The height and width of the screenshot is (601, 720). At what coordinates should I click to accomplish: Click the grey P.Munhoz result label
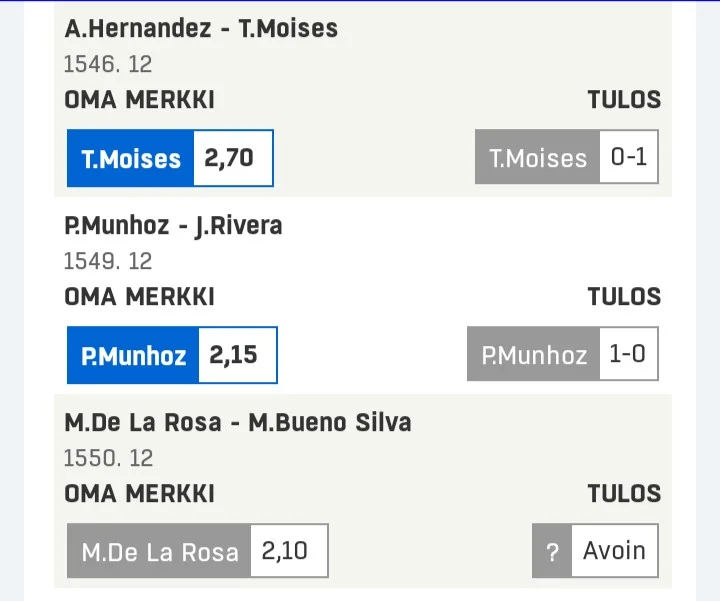[x=534, y=355]
